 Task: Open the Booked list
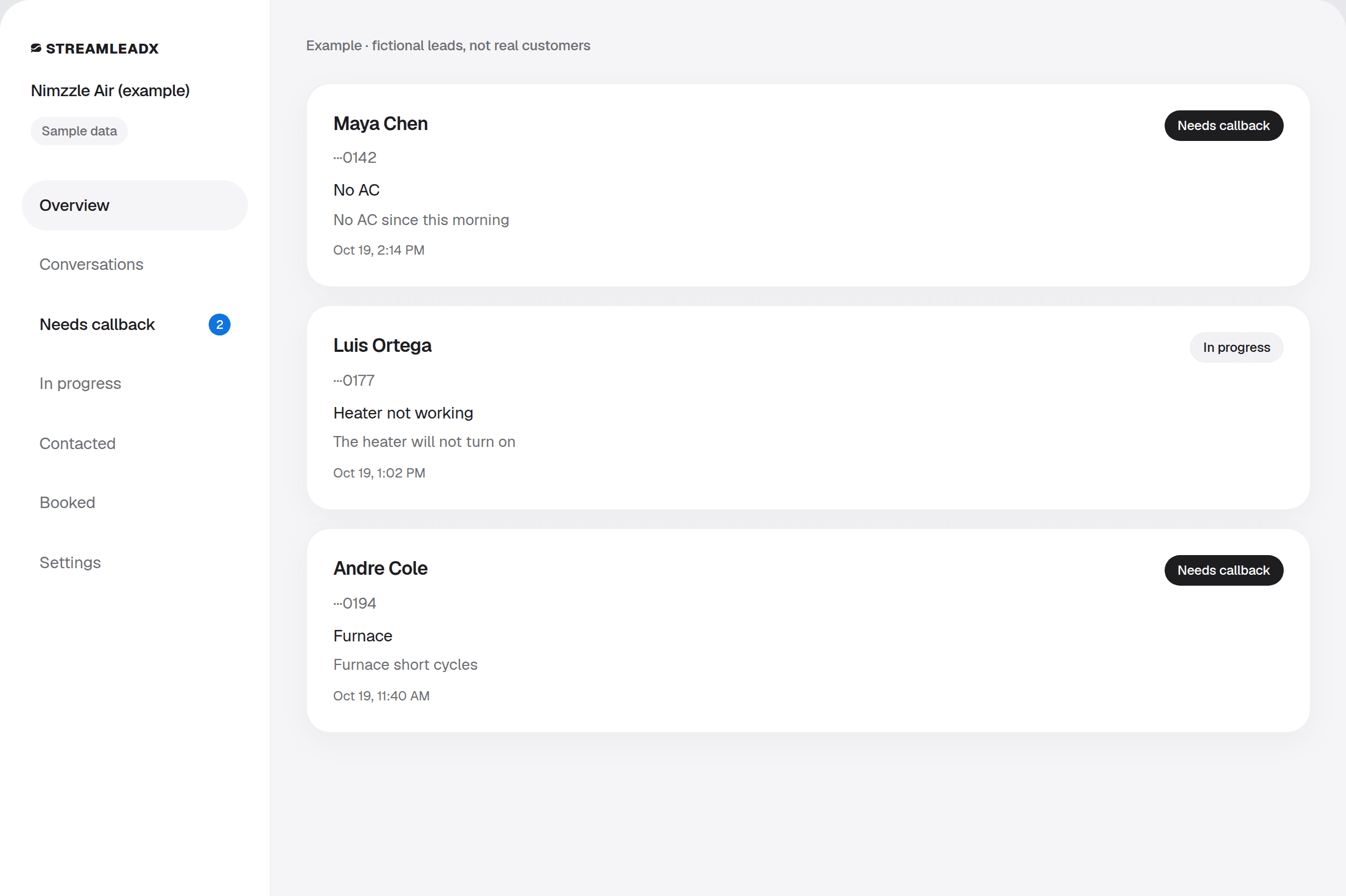(135, 503)
